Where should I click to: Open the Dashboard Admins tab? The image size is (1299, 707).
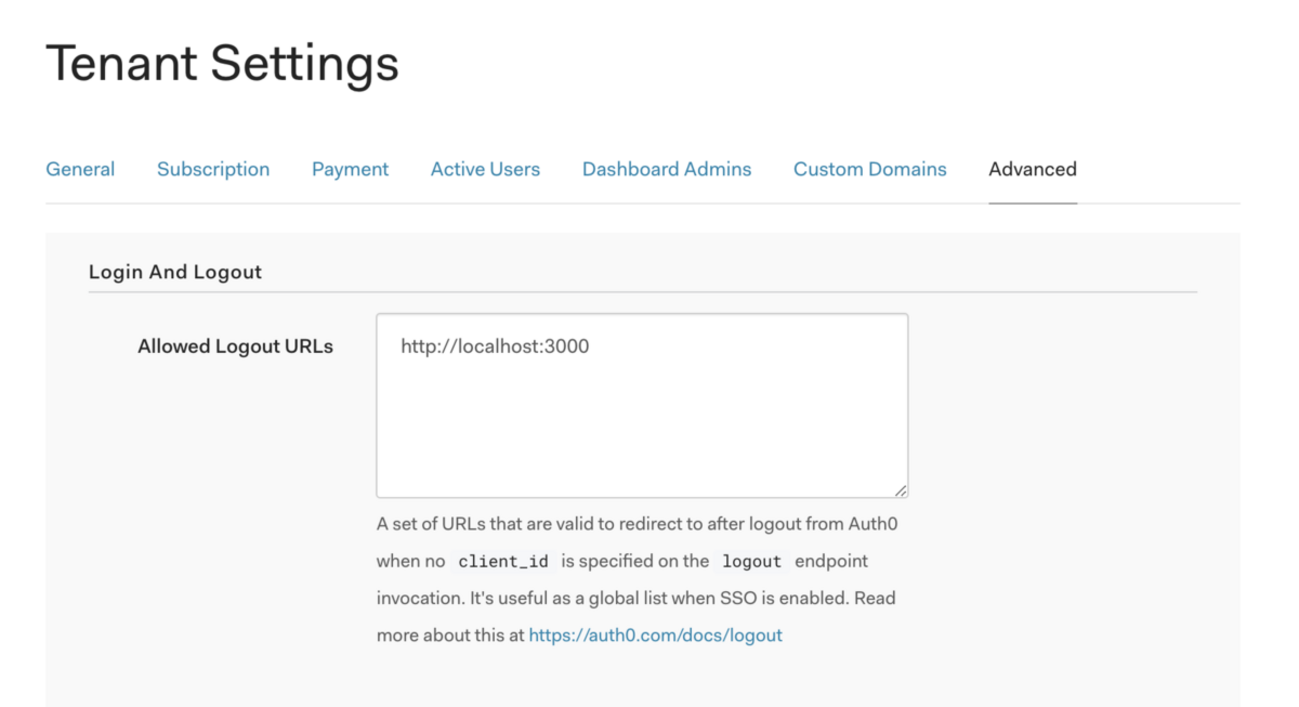(666, 169)
